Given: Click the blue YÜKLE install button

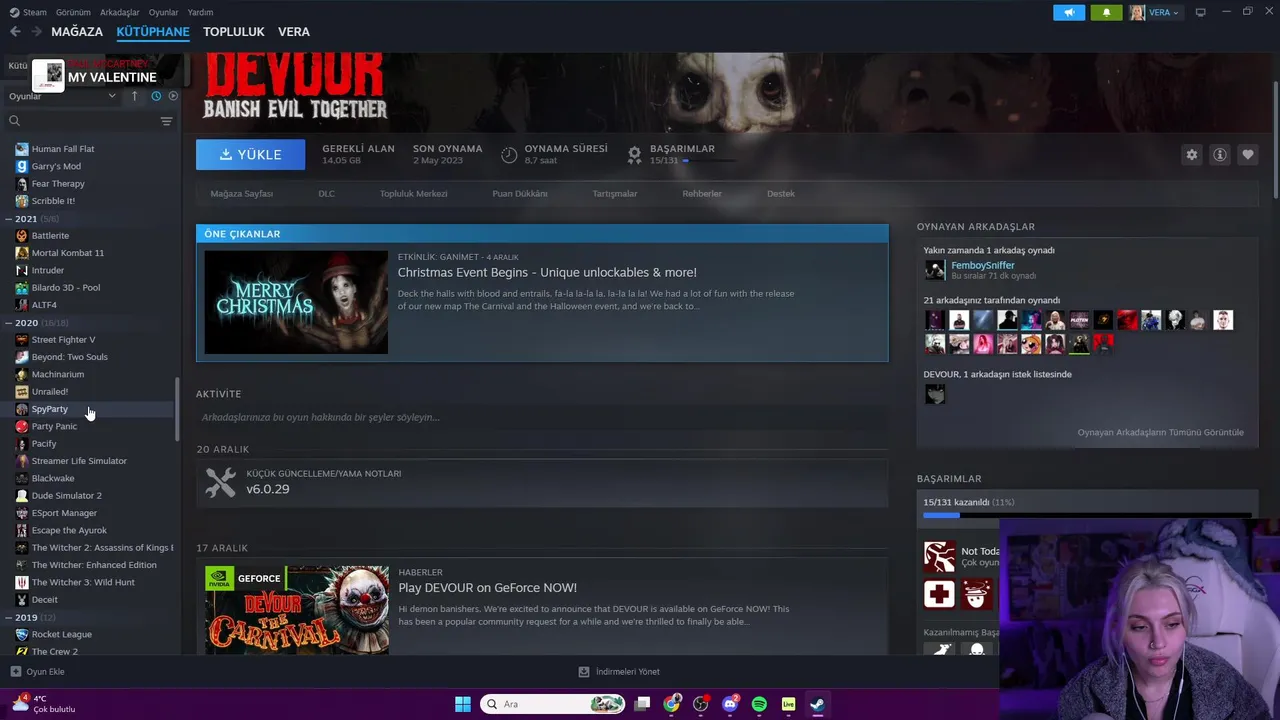Looking at the screenshot, I should point(250,155).
